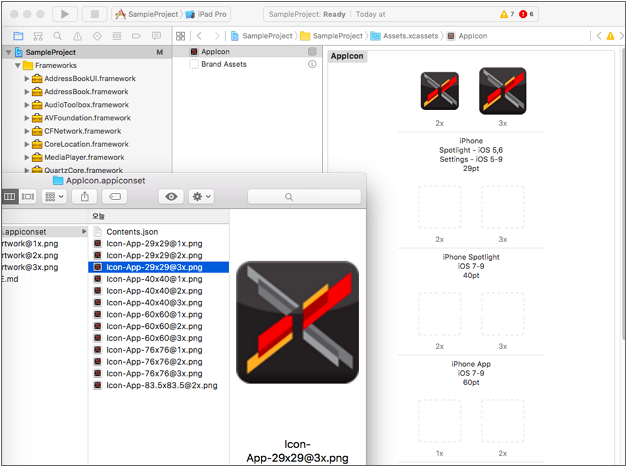Click the Finder Quick Look eye icon

tap(172, 197)
